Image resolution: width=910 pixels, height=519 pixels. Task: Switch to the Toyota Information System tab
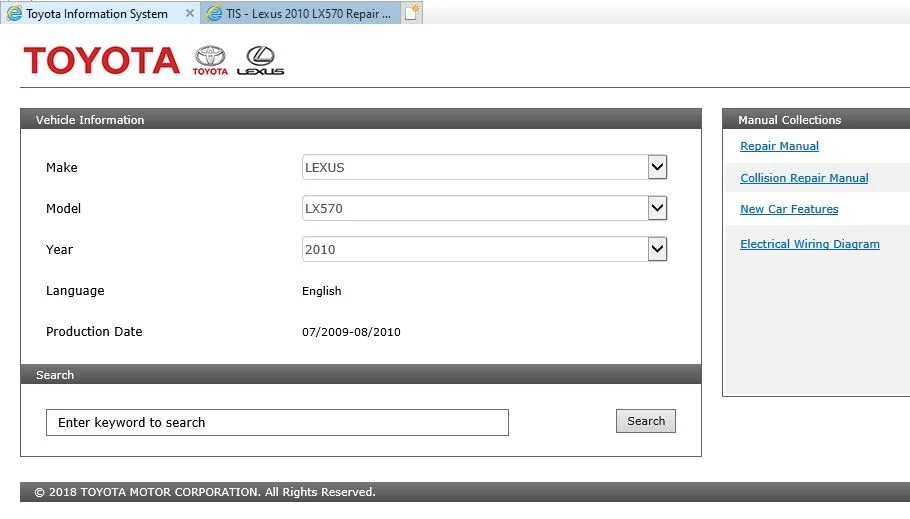(96, 14)
